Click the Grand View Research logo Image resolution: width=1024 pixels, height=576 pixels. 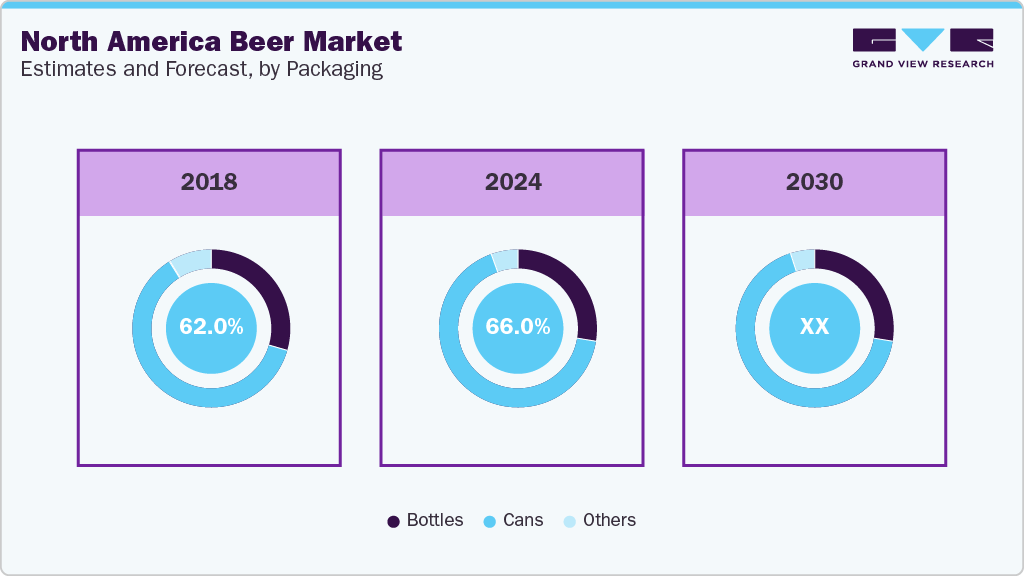922,47
